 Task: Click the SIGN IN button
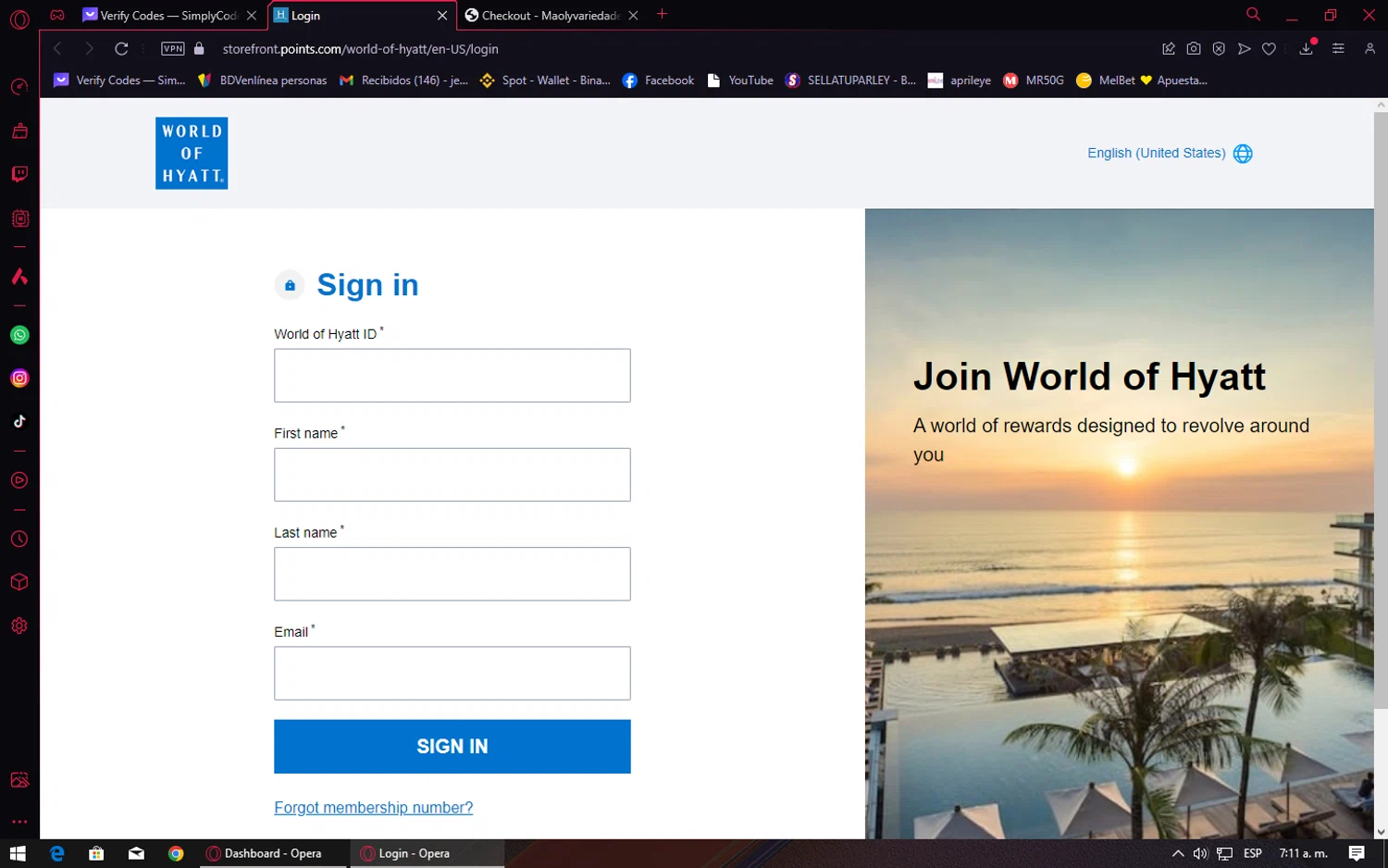click(x=452, y=747)
